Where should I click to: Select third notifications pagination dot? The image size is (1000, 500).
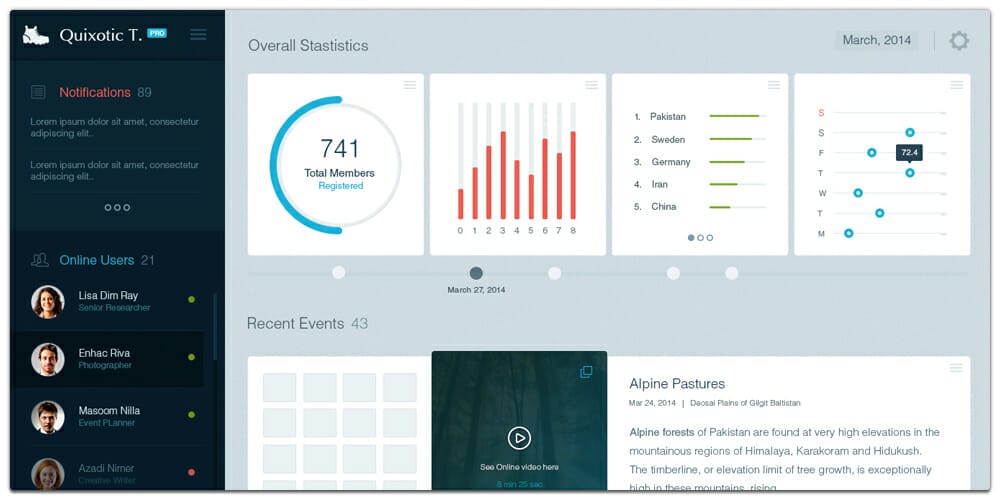[x=127, y=207]
